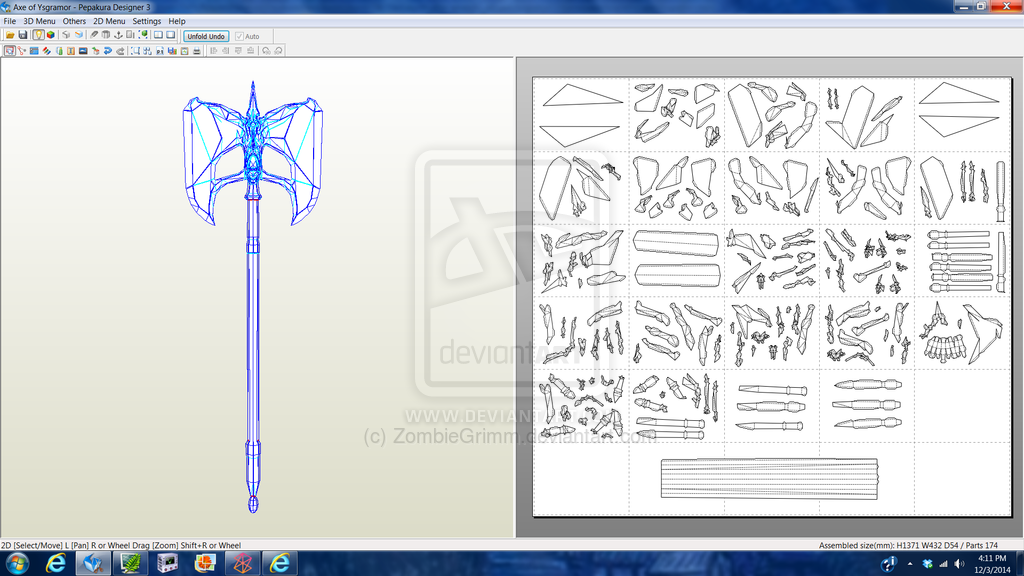Select the join/disjoin face scissors tool
This screenshot has height=576, width=1024.
click(22, 50)
